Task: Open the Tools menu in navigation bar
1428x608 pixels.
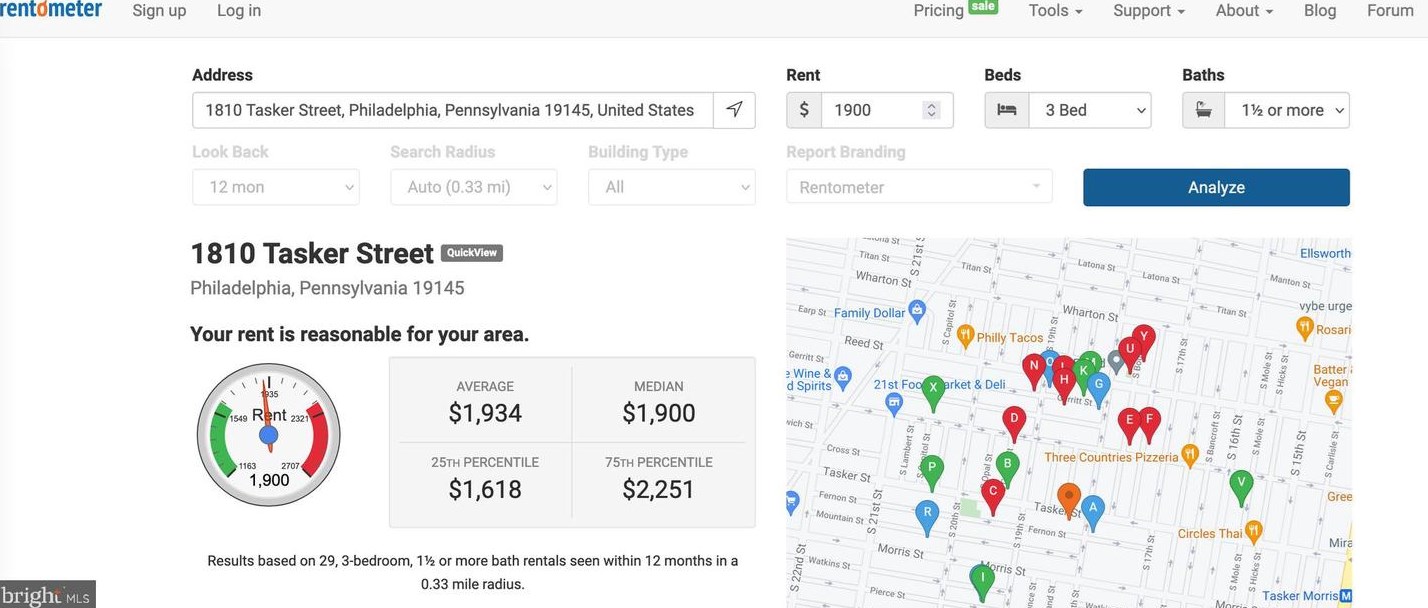Action: [1055, 11]
